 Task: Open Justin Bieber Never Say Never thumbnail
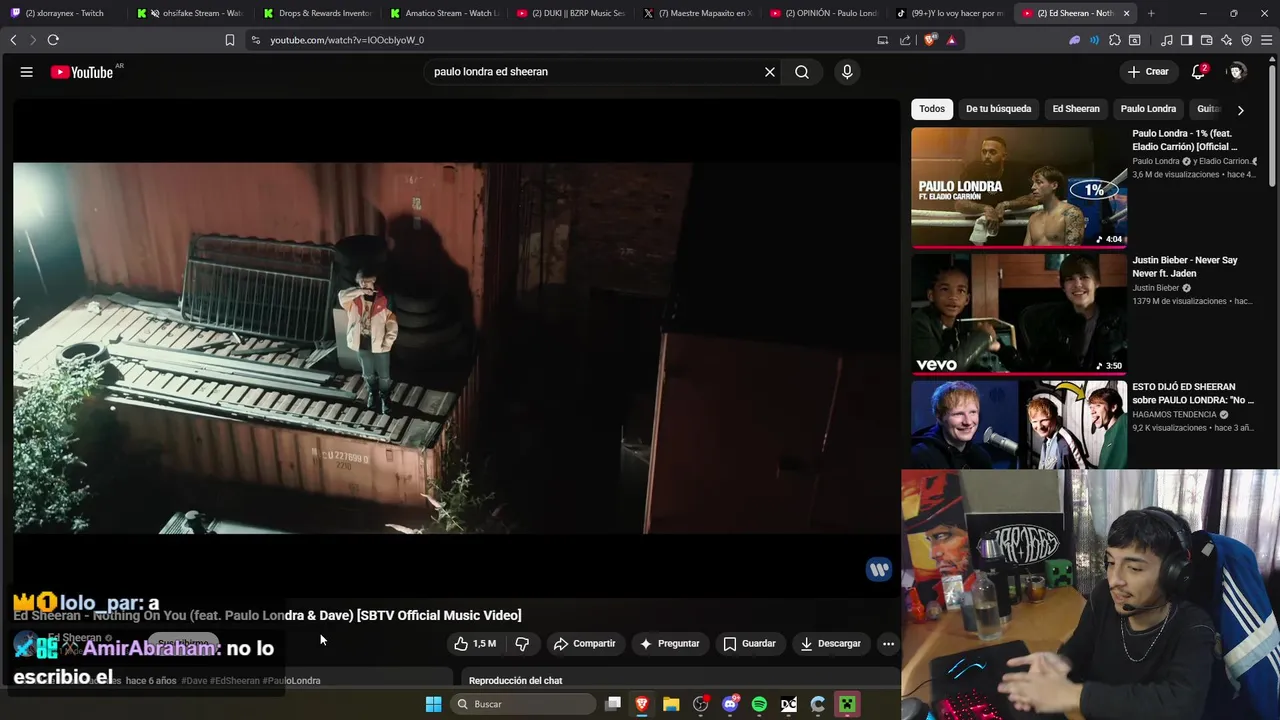pyautogui.click(x=1019, y=314)
